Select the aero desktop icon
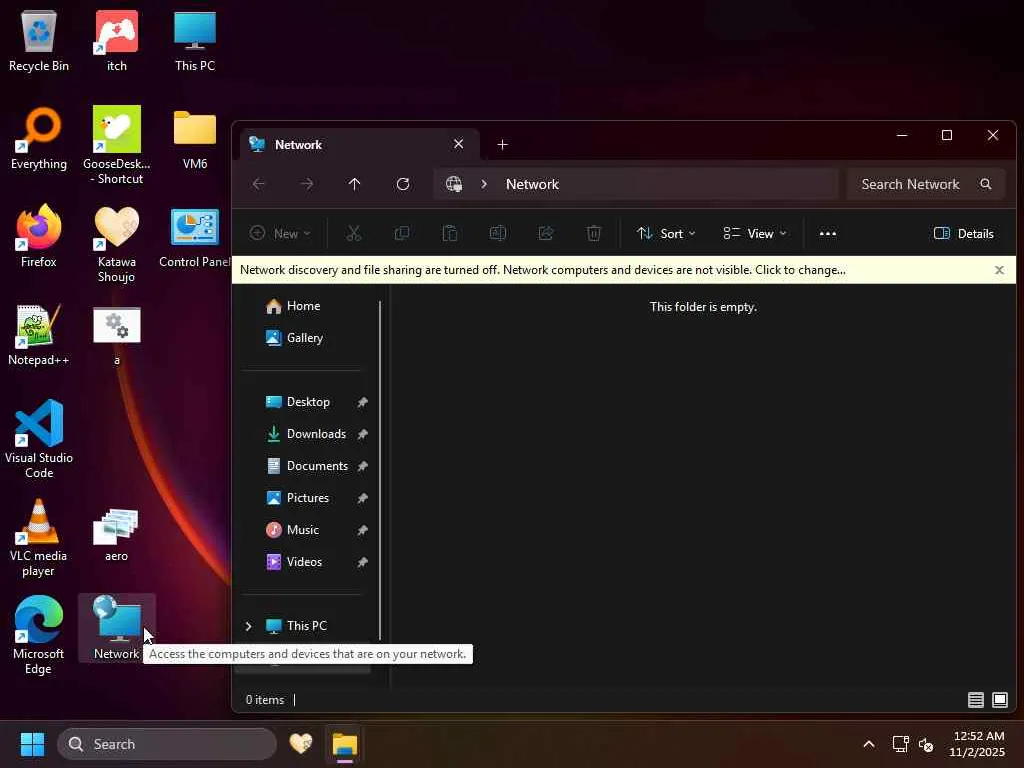Screen dimensions: 1024x768 point(117,534)
